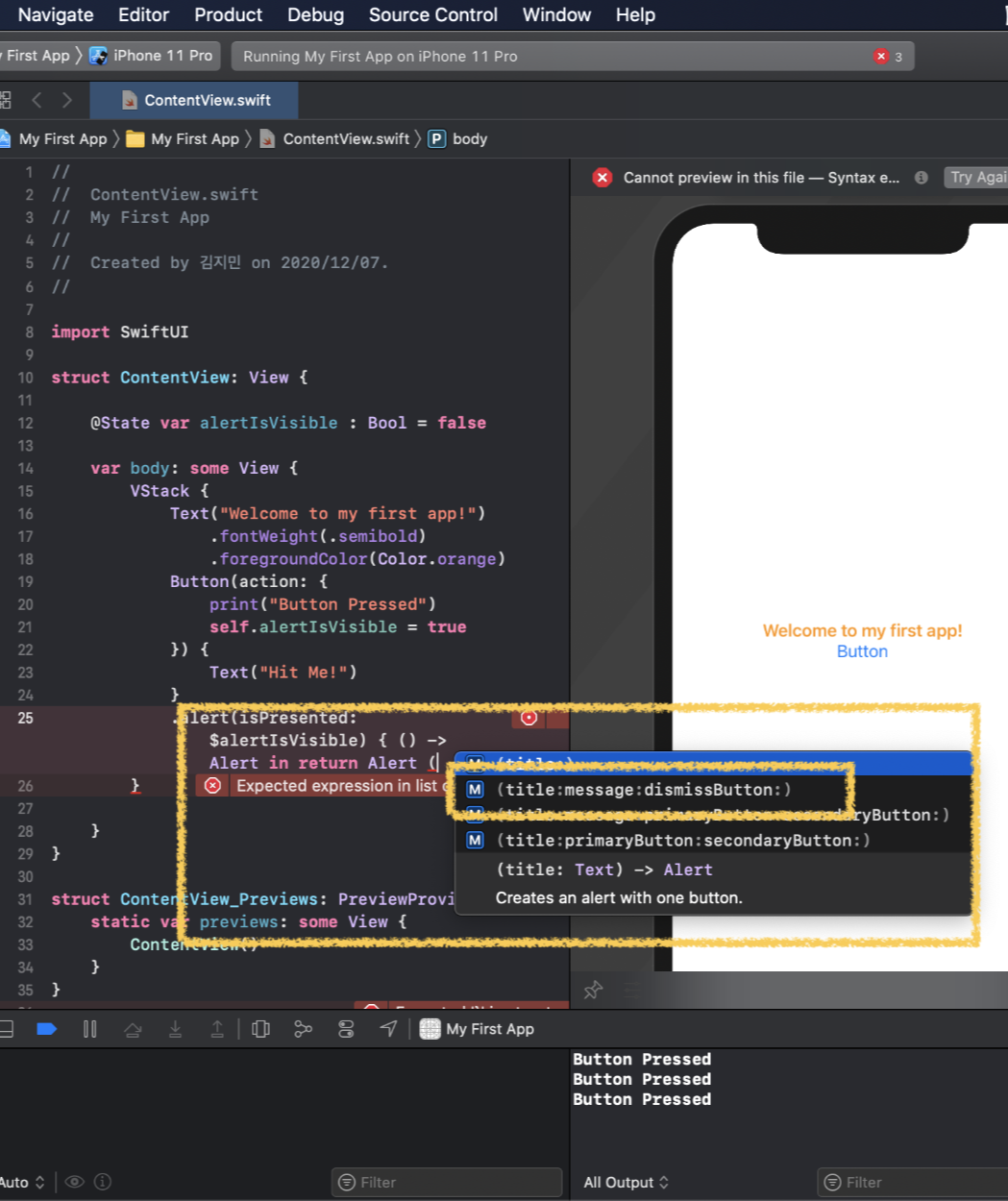This screenshot has width=1008, height=1201.
Task: Click My First App folder in jump bar
Action: point(183,139)
